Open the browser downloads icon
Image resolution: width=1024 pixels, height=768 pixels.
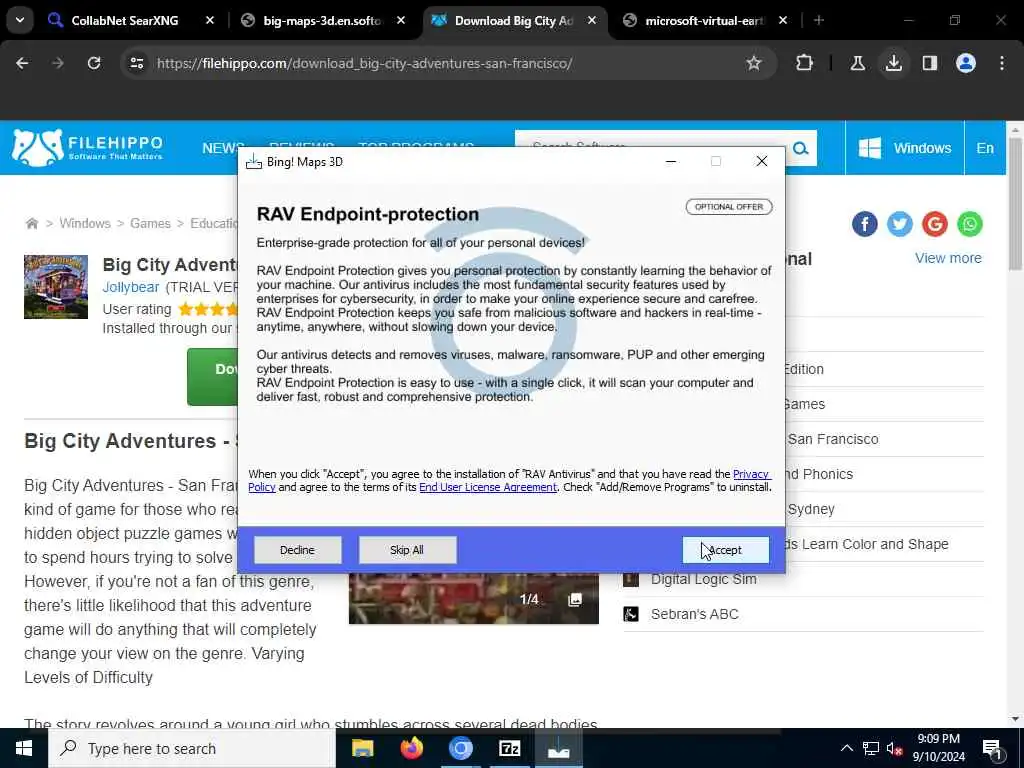point(893,63)
